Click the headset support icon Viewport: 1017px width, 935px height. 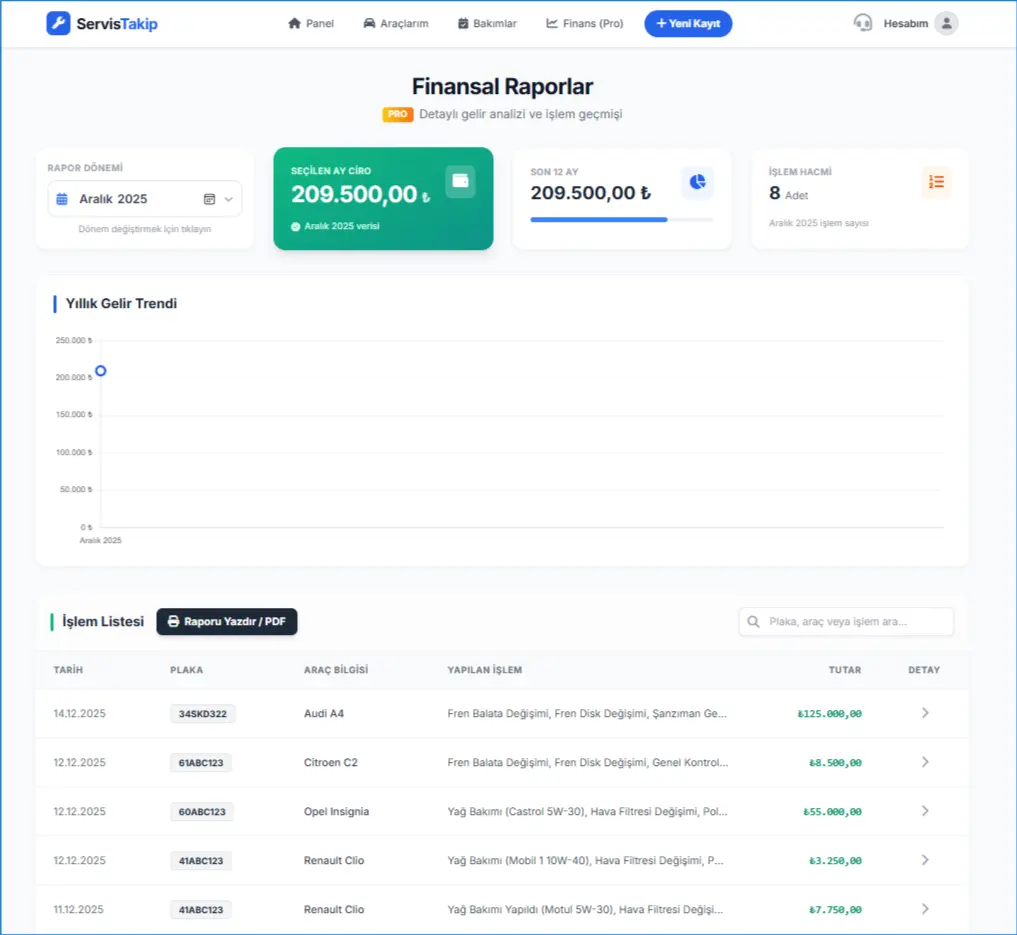862,23
